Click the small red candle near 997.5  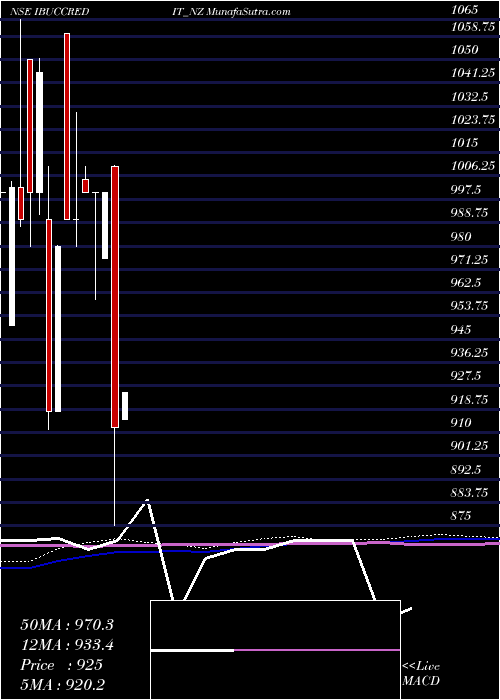click(x=85, y=186)
